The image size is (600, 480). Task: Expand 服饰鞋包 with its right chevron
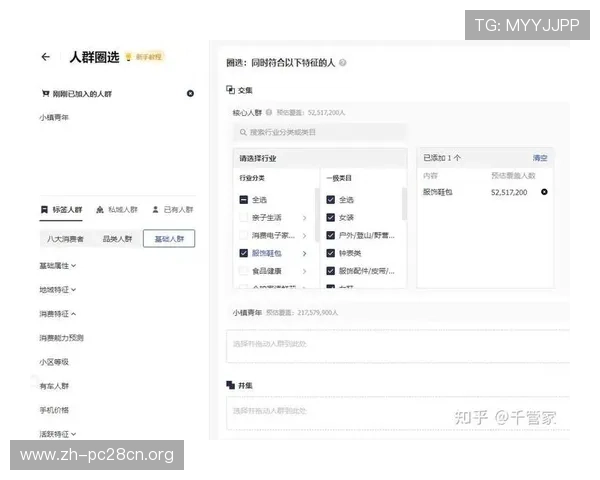[305, 253]
